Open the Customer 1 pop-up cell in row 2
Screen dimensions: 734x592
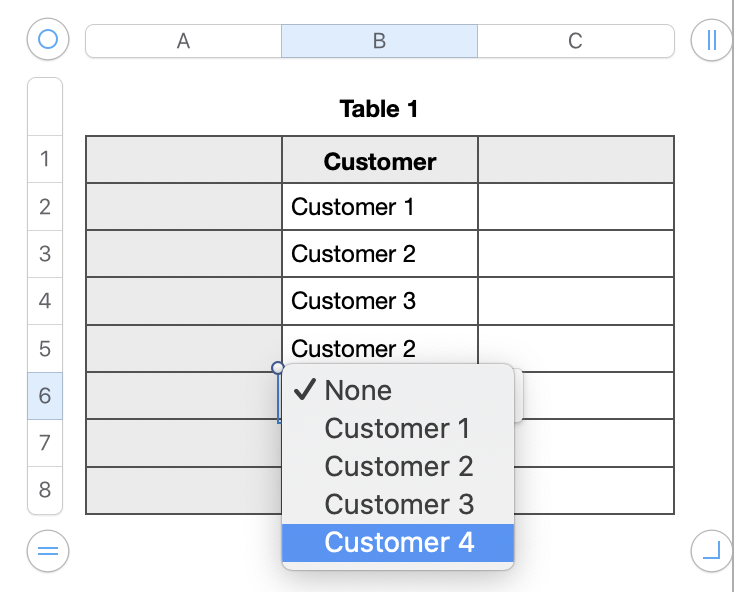(380, 207)
